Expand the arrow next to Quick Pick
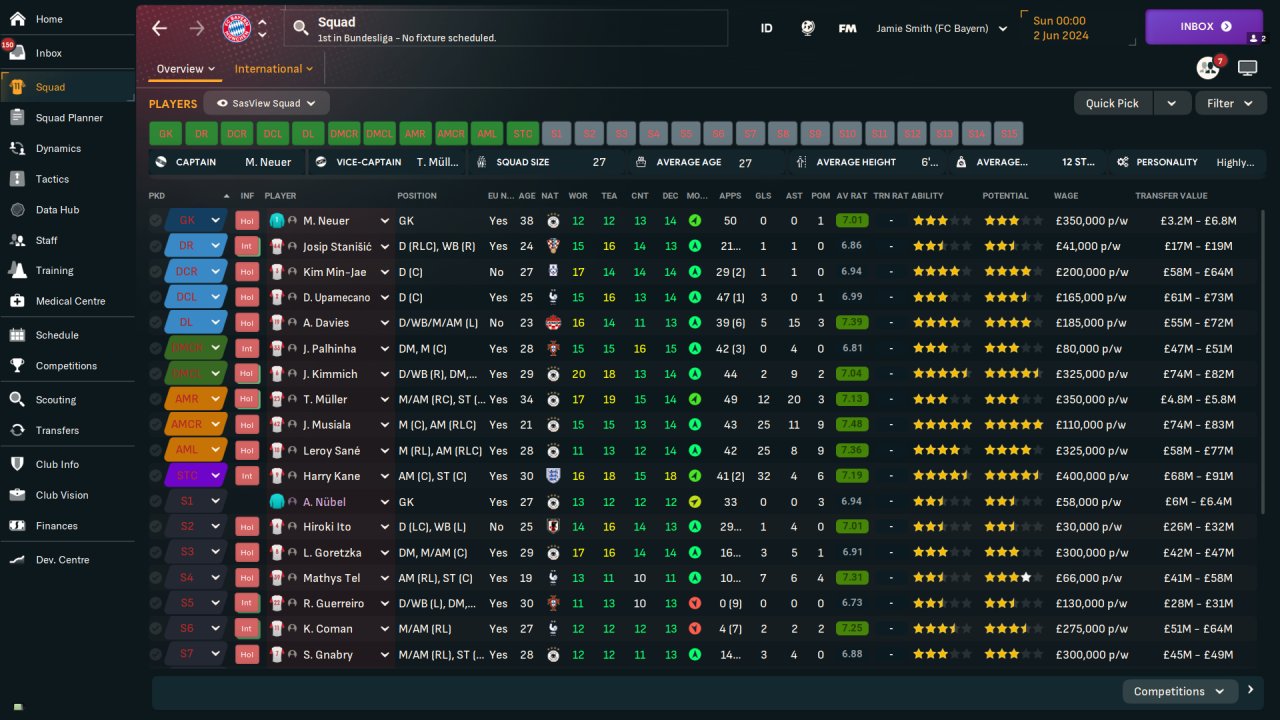This screenshot has width=1280, height=720. tap(1172, 103)
